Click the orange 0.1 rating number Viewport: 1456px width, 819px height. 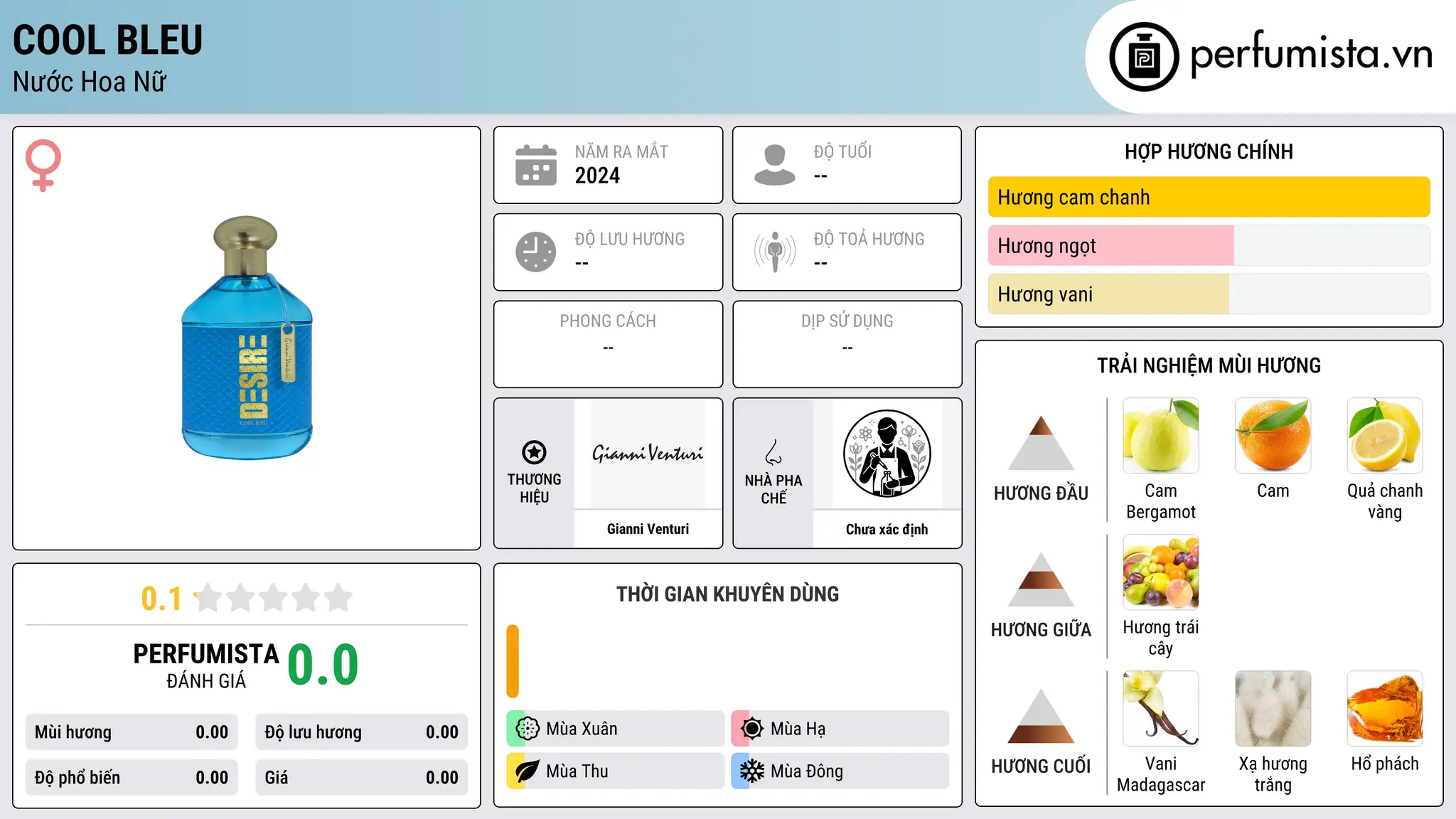coord(161,599)
